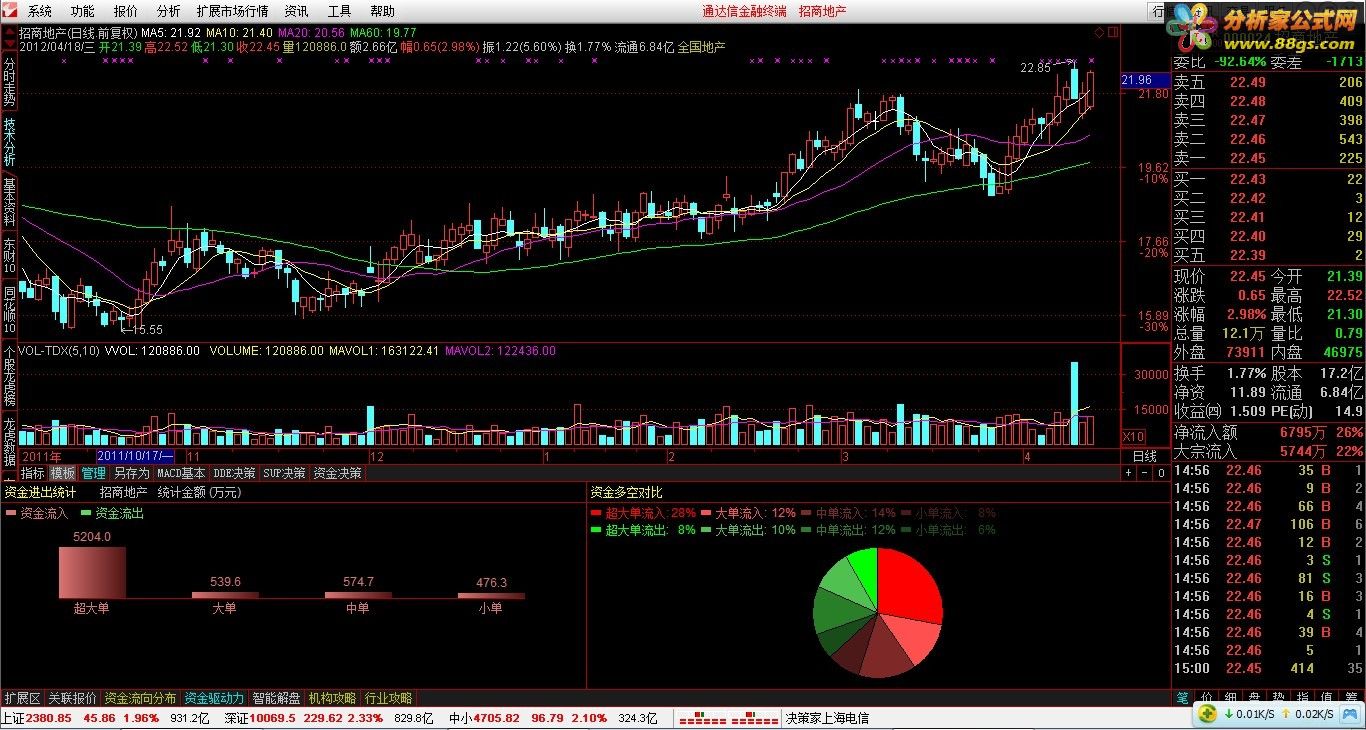
Task: Click the 买一 22.43 order book row
Action: (x=1268, y=179)
